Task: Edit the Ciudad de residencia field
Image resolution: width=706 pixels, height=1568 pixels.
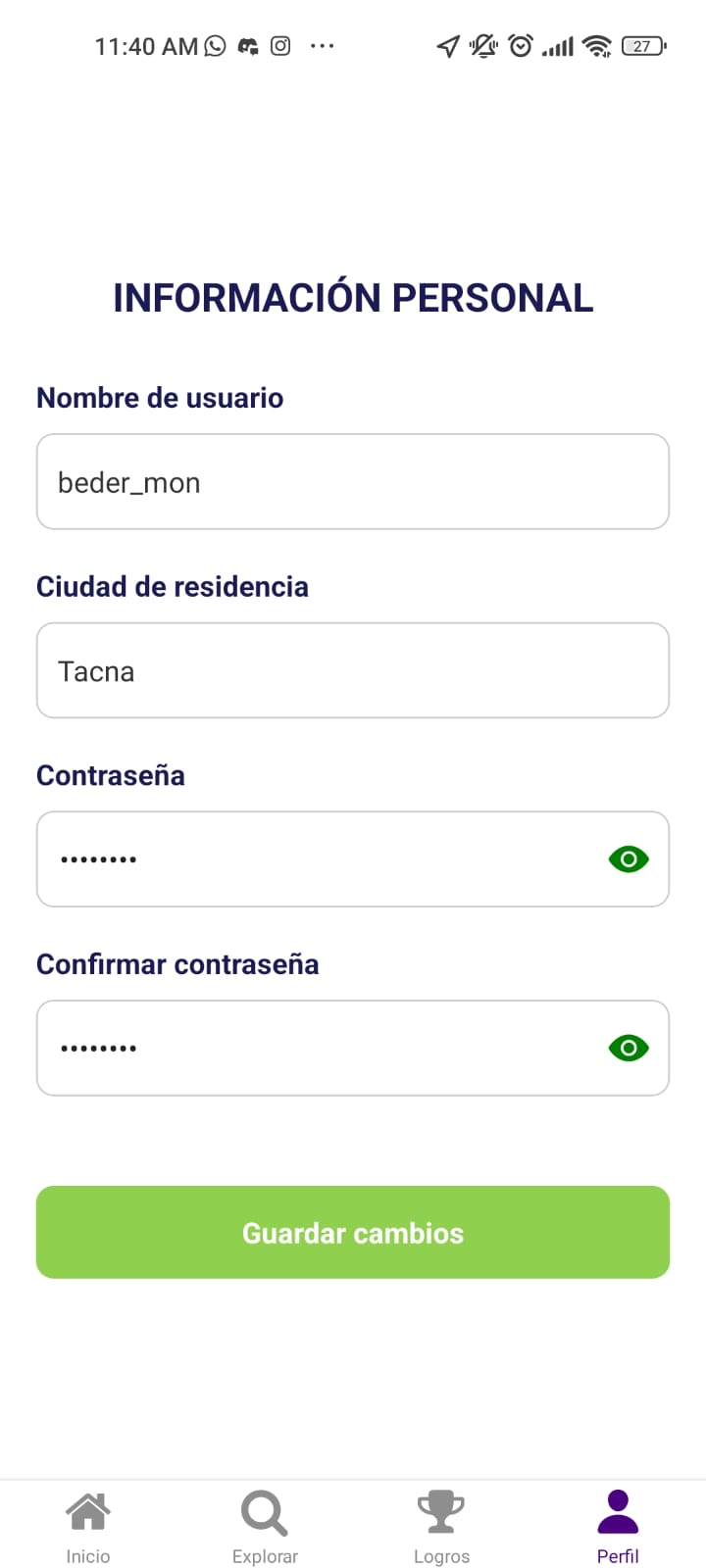Action: [333, 671]
